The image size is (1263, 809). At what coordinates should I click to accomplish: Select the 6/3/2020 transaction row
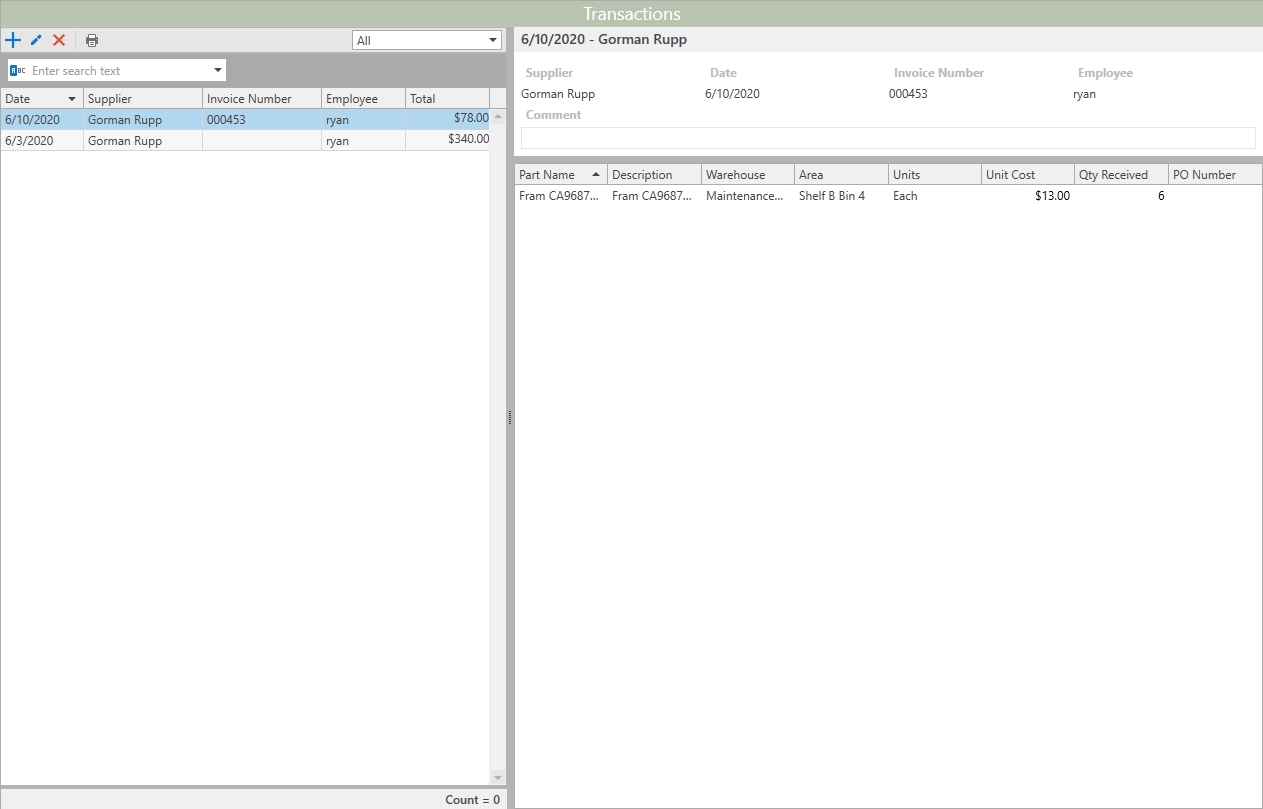click(245, 140)
